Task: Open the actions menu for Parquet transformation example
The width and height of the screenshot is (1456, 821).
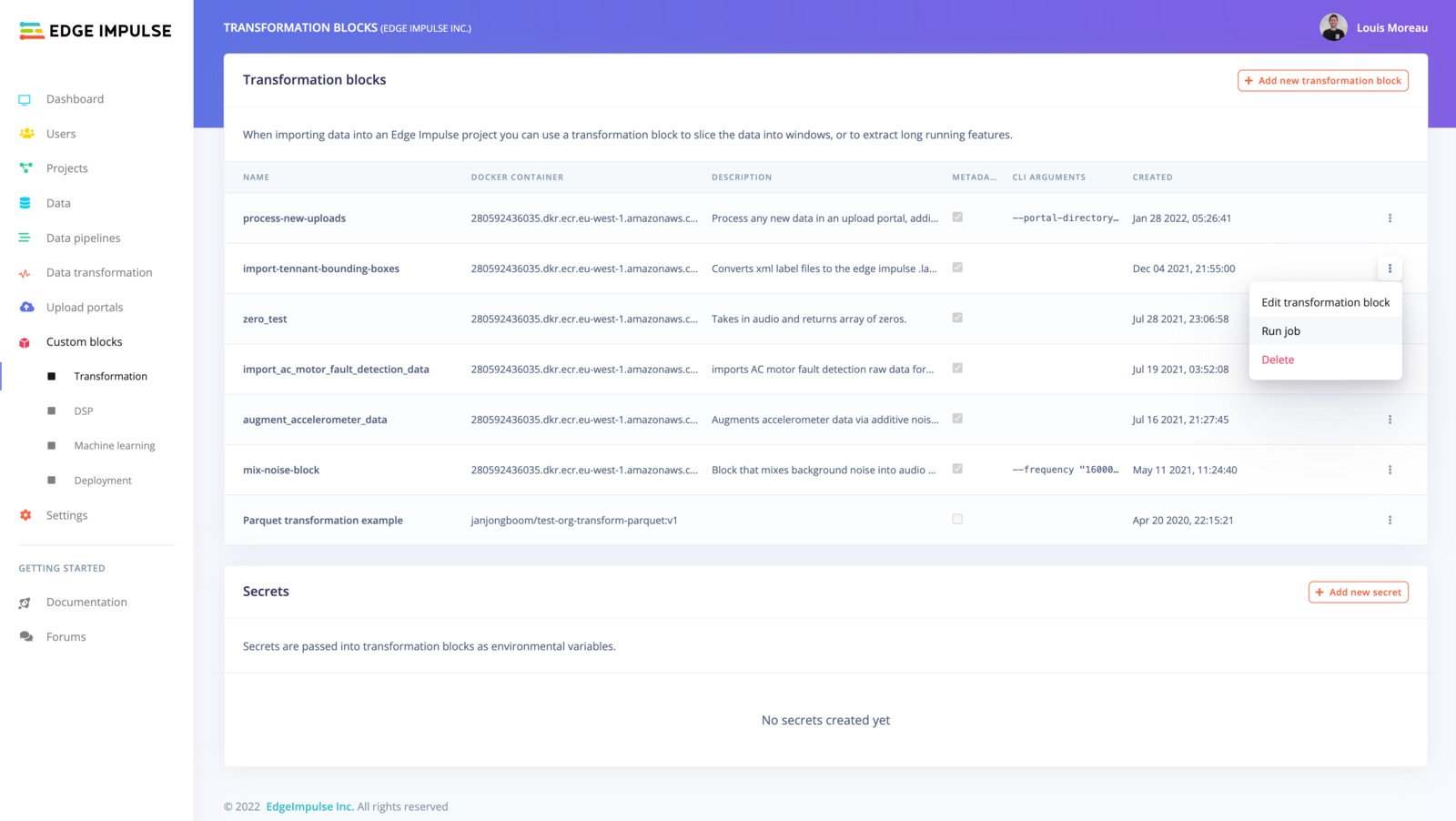Action: pyautogui.click(x=1390, y=521)
